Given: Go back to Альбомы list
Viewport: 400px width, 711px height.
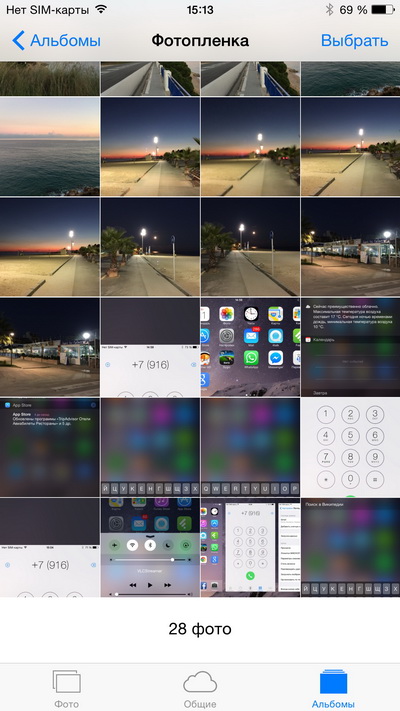Looking at the screenshot, I should click(56, 41).
